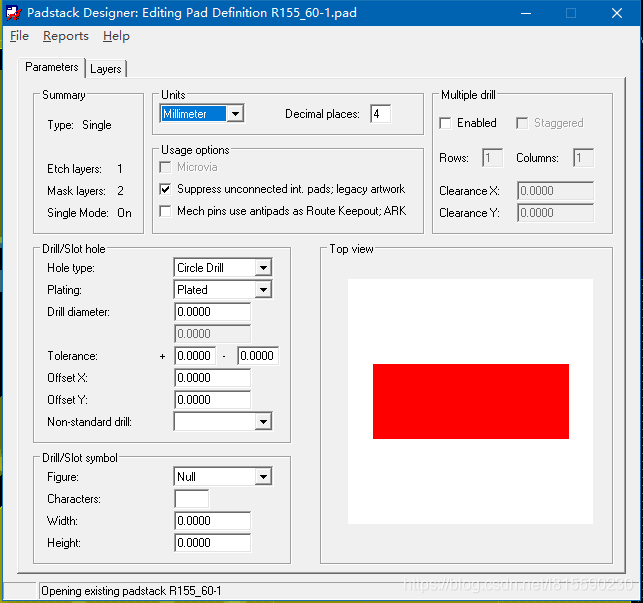
Task: Click the Offset Y input field
Action: [212, 400]
